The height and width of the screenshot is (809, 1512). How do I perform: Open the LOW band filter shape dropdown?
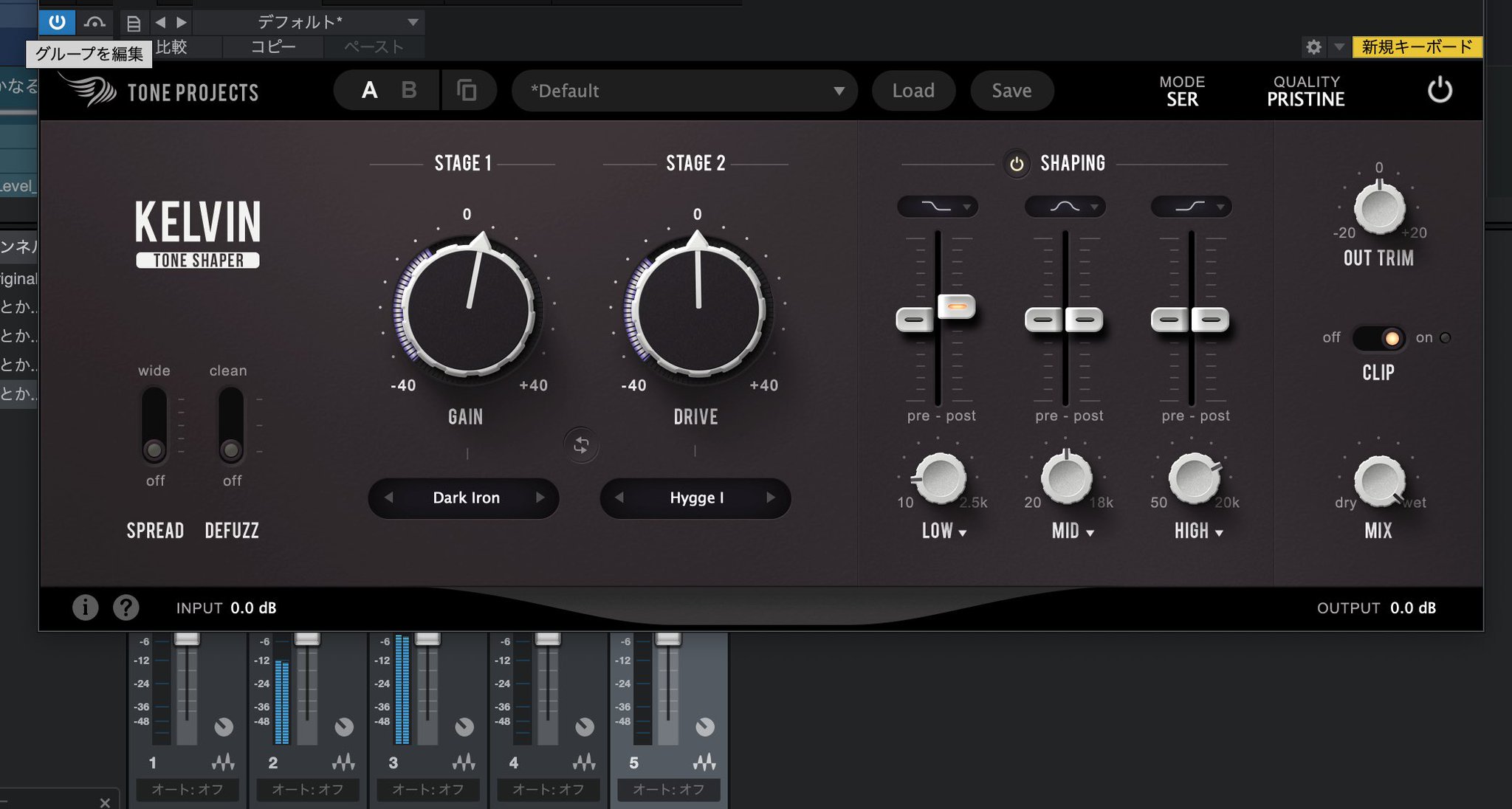tap(938, 207)
